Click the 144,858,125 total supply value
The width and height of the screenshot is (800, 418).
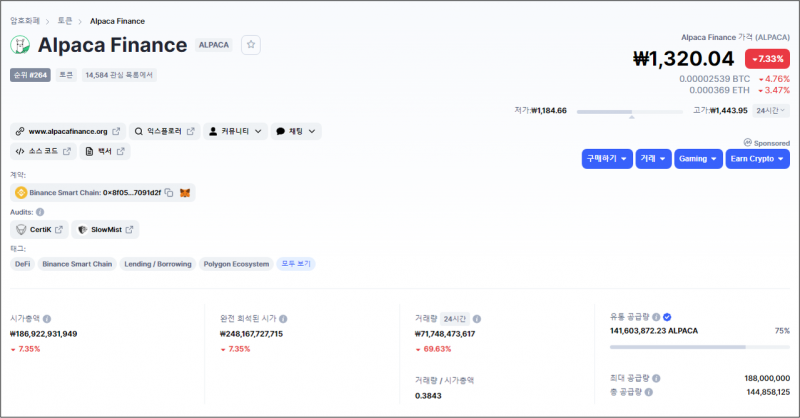pyautogui.click(x=768, y=392)
